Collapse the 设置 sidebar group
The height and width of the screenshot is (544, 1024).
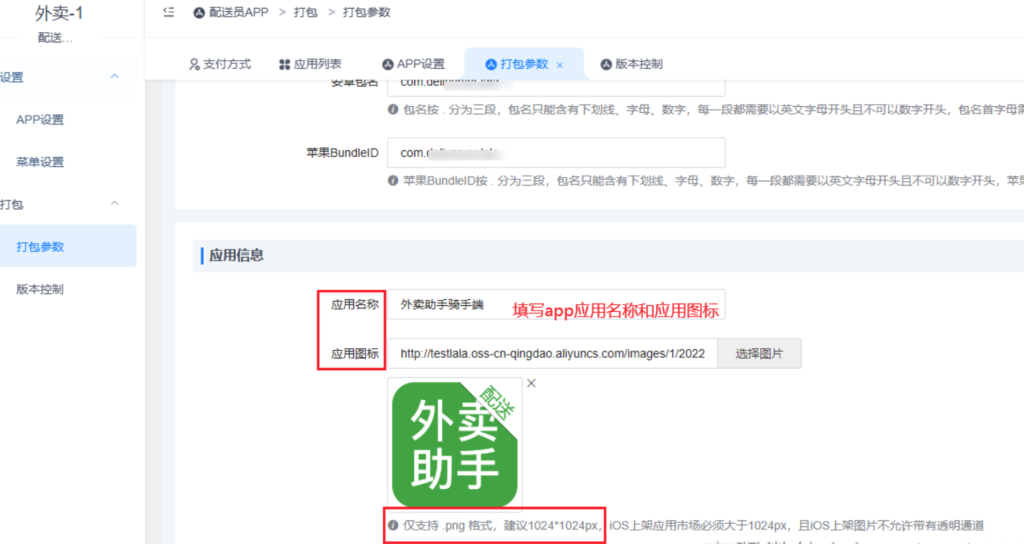tap(114, 77)
